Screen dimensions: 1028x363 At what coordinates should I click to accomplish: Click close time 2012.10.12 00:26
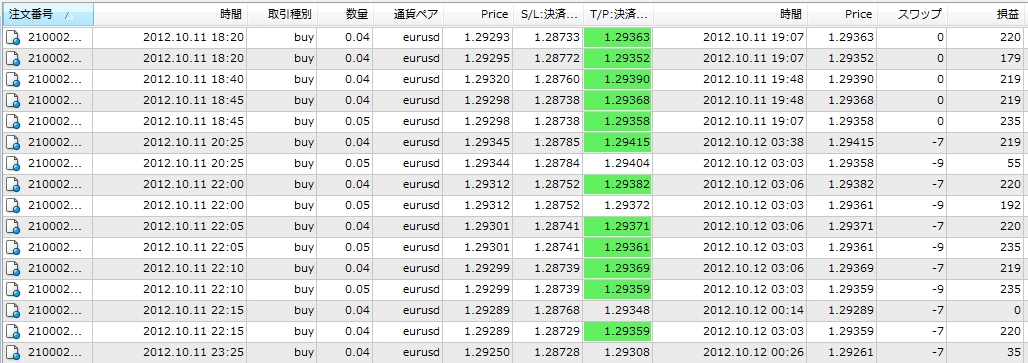click(753, 353)
